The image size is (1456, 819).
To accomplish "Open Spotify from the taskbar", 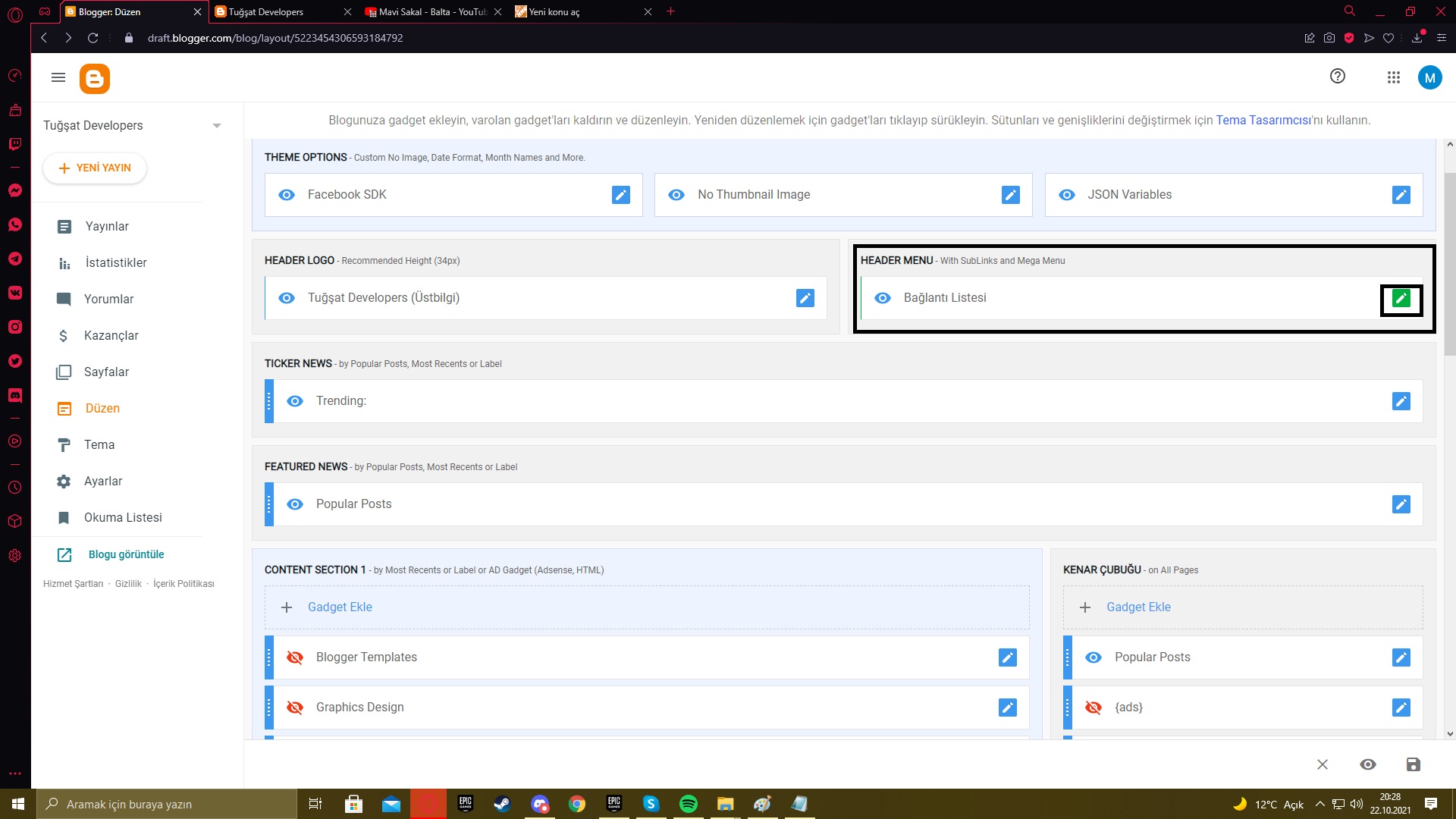I will click(689, 804).
